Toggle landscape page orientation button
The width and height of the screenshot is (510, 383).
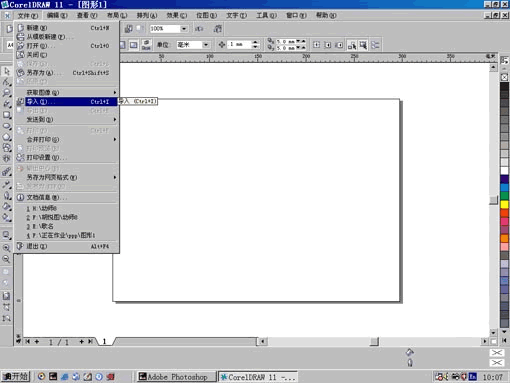tap(134, 45)
